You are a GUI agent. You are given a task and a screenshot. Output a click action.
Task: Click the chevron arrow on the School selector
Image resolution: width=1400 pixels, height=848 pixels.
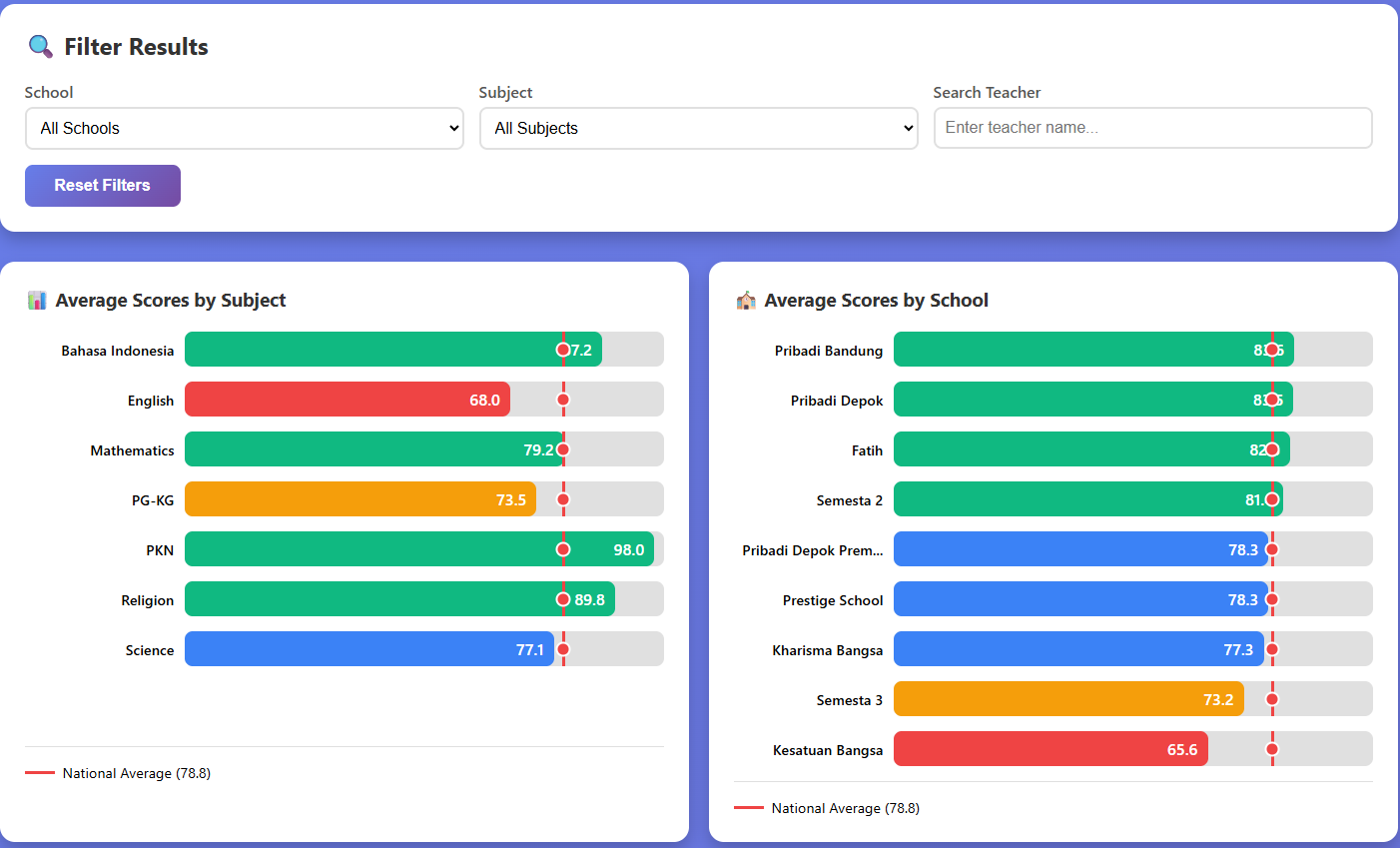452,128
